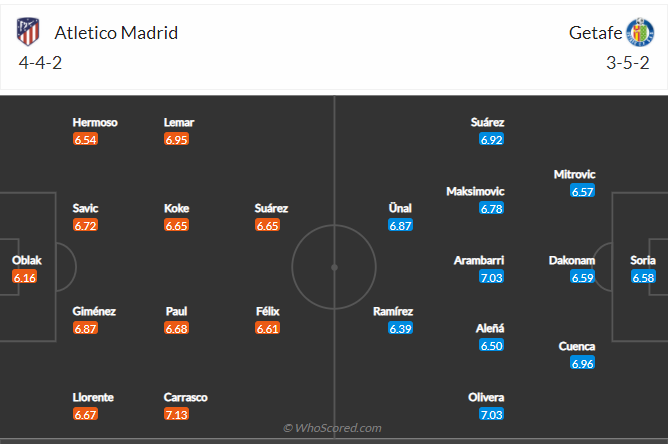Select defender Mitrovic
The width and height of the screenshot is (671, 444).
click(574, 174)
